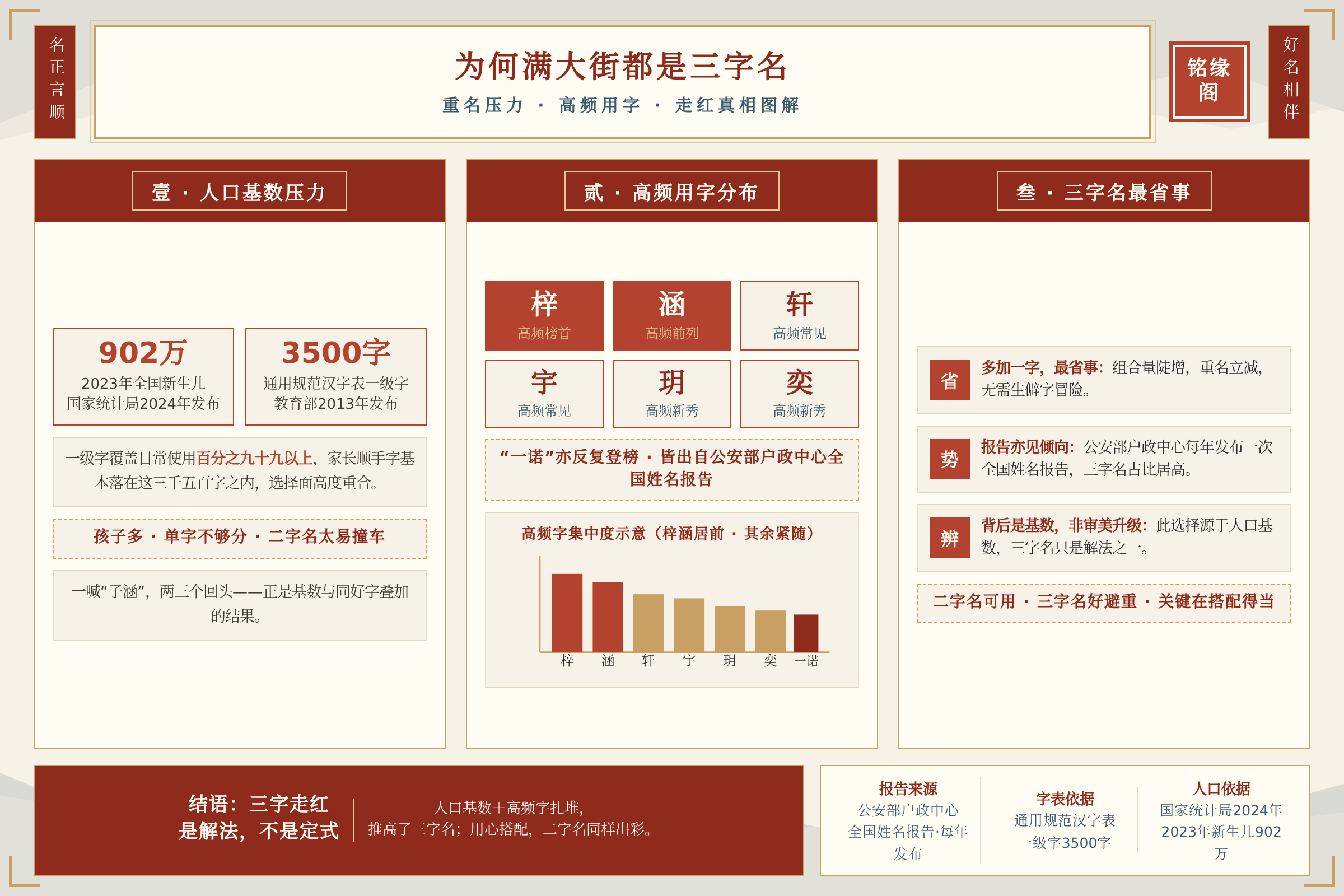Screen dimensions: 1344x896
Task: Click the 势 square badge icon
Action: pos(949,459)
